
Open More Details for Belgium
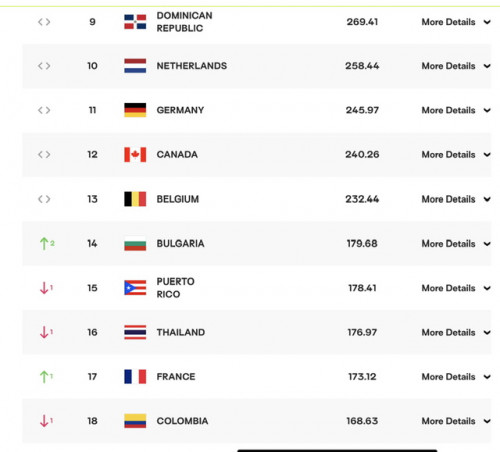[x=448, y=199]
